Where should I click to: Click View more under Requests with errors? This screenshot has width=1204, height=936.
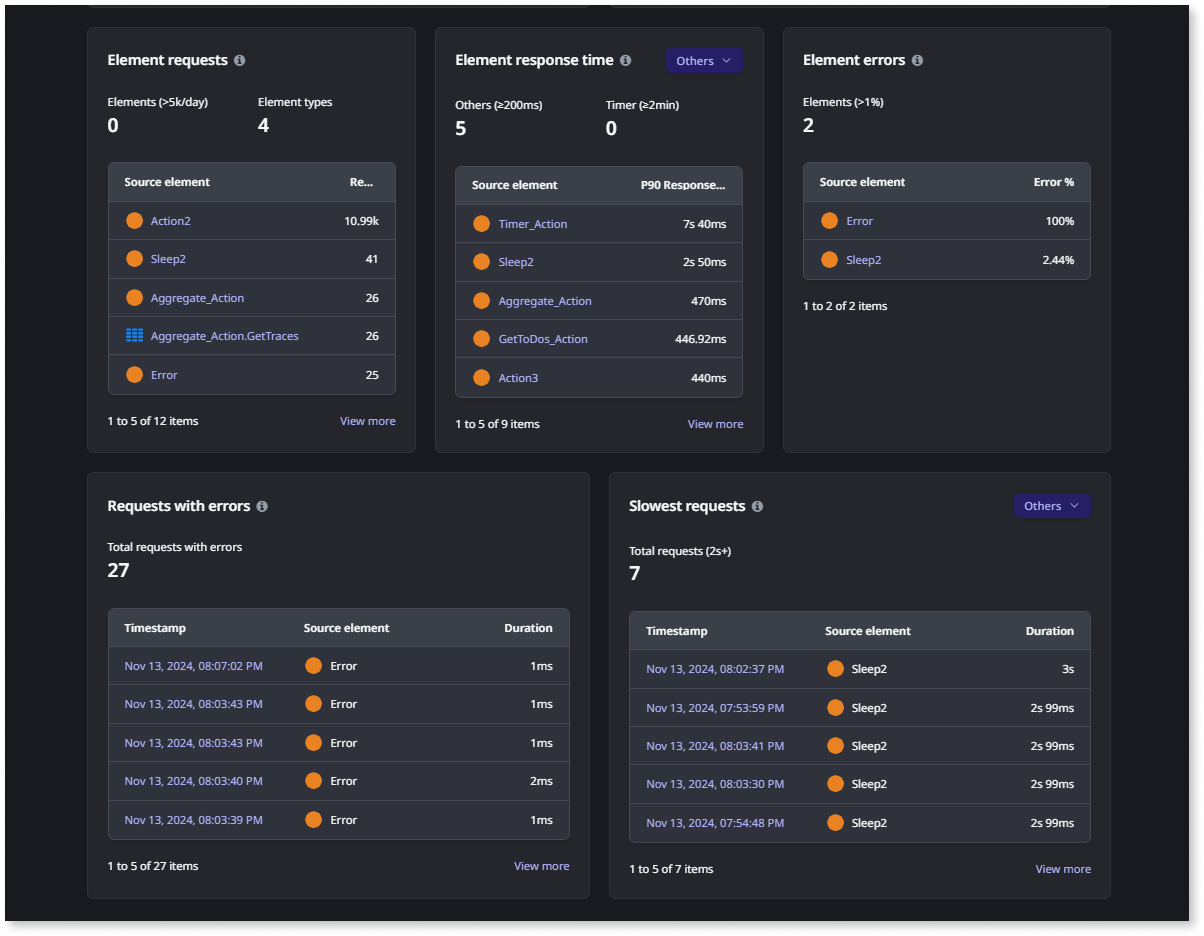point(541,866)
